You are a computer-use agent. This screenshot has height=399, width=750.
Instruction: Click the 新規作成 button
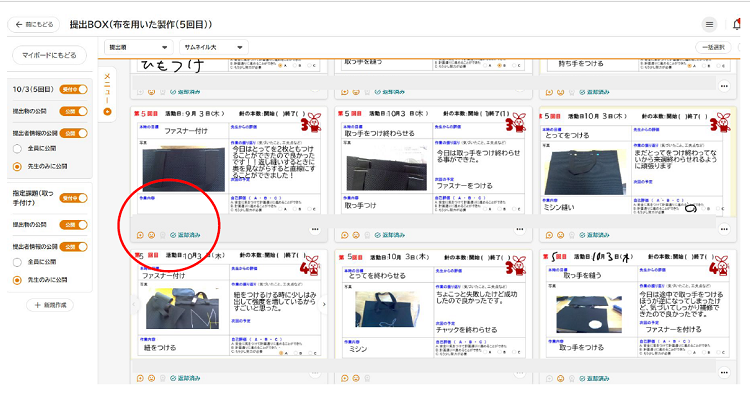[x=50, y=305]
